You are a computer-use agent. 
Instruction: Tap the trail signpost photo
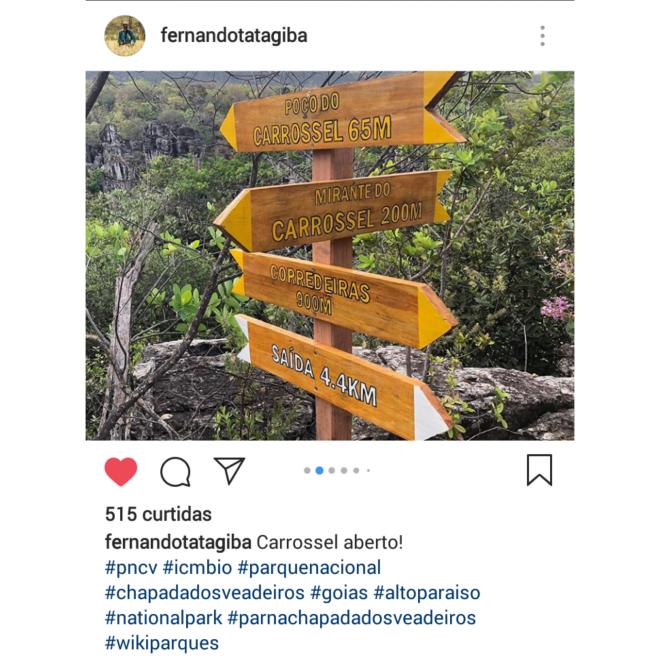click(x=330, y=255)
